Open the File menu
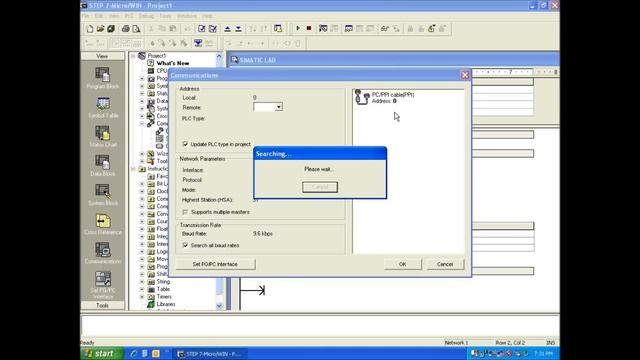This screenshot has width=640, height=360. point(85,16)
